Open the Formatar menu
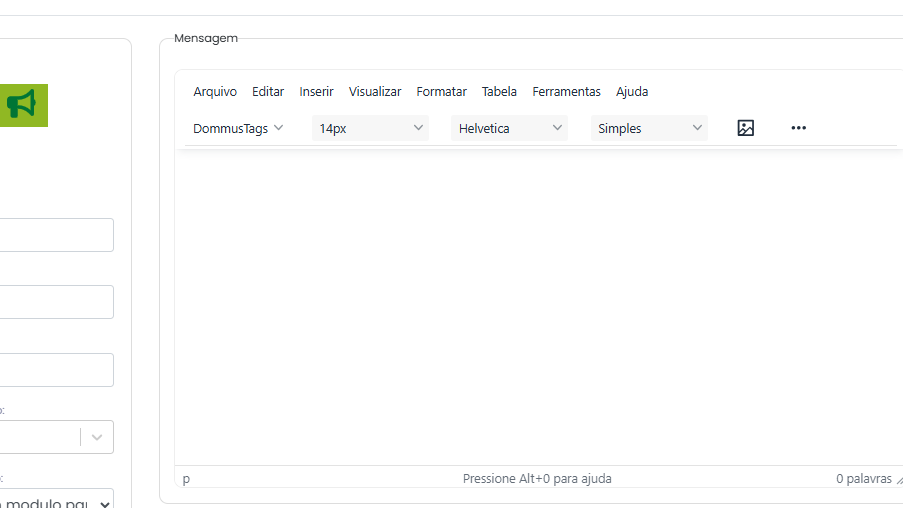 pos(441,91)
